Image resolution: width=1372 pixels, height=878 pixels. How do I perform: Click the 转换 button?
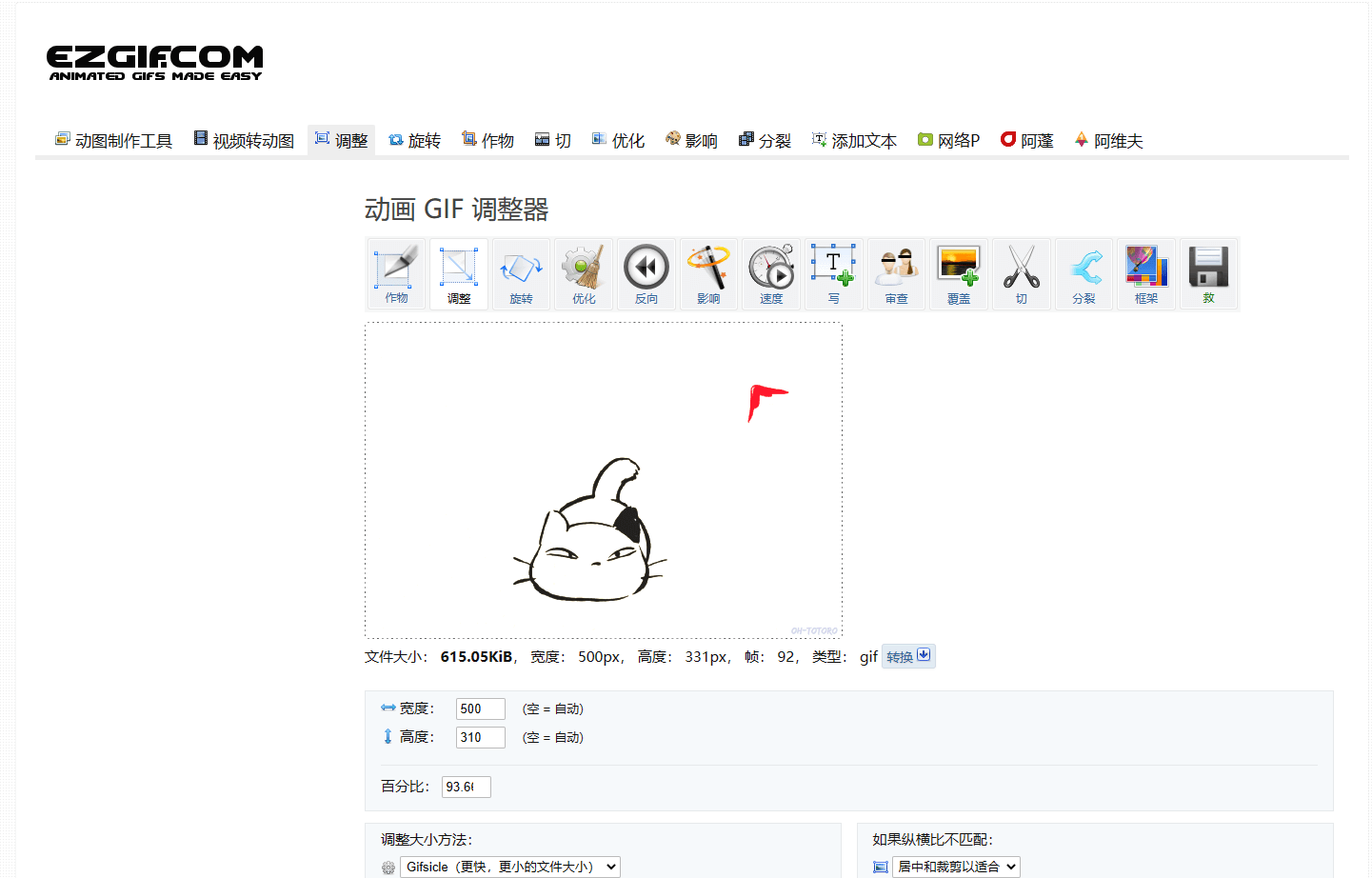point(901,655)
